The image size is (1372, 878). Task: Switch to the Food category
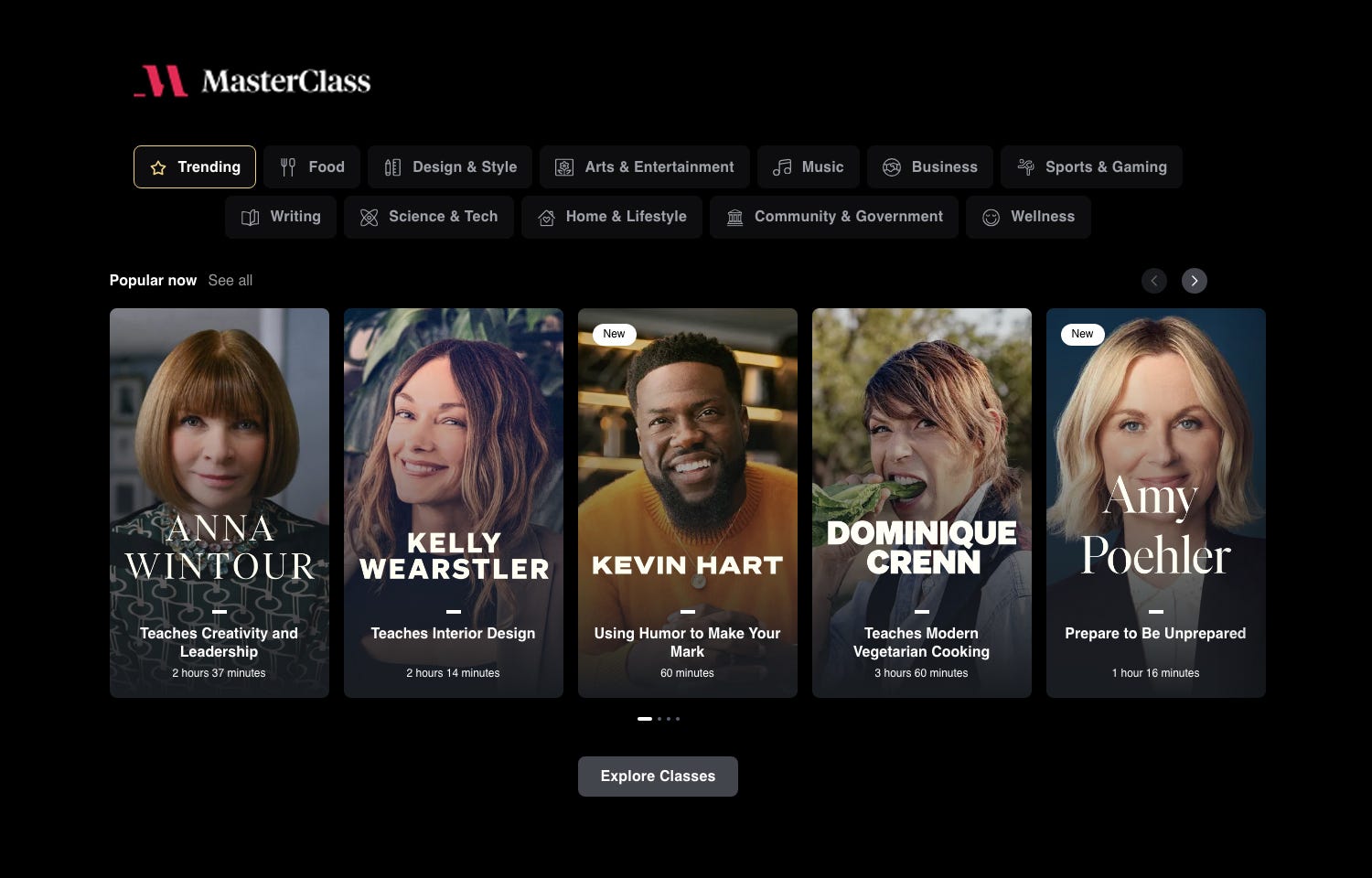[312, 167]
